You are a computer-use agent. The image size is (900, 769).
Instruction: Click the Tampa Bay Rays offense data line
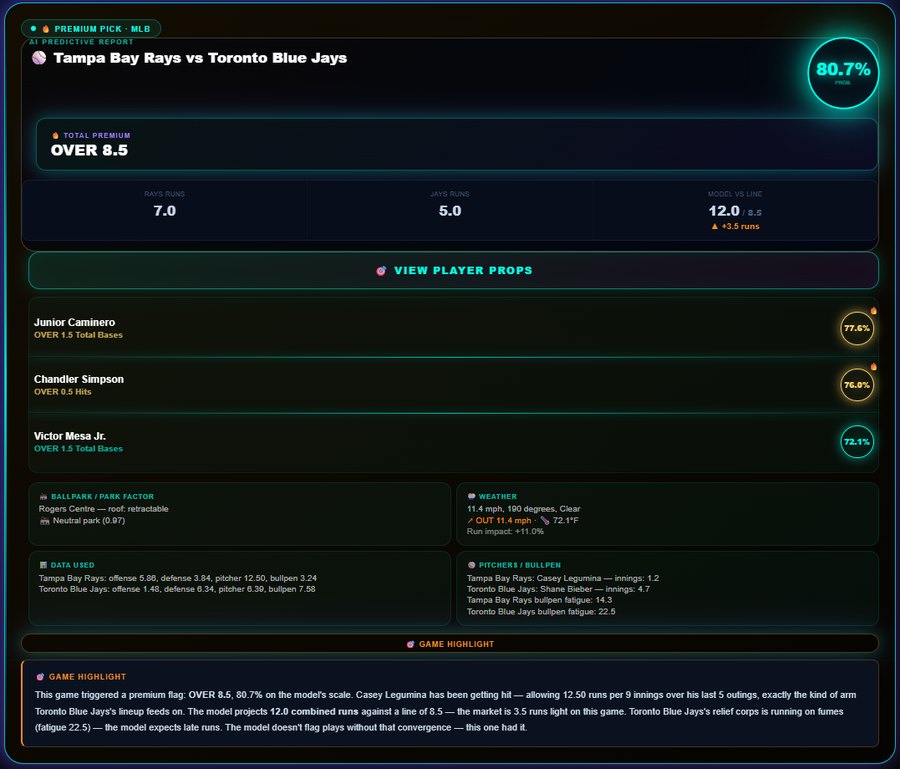[x=178, y=578]
